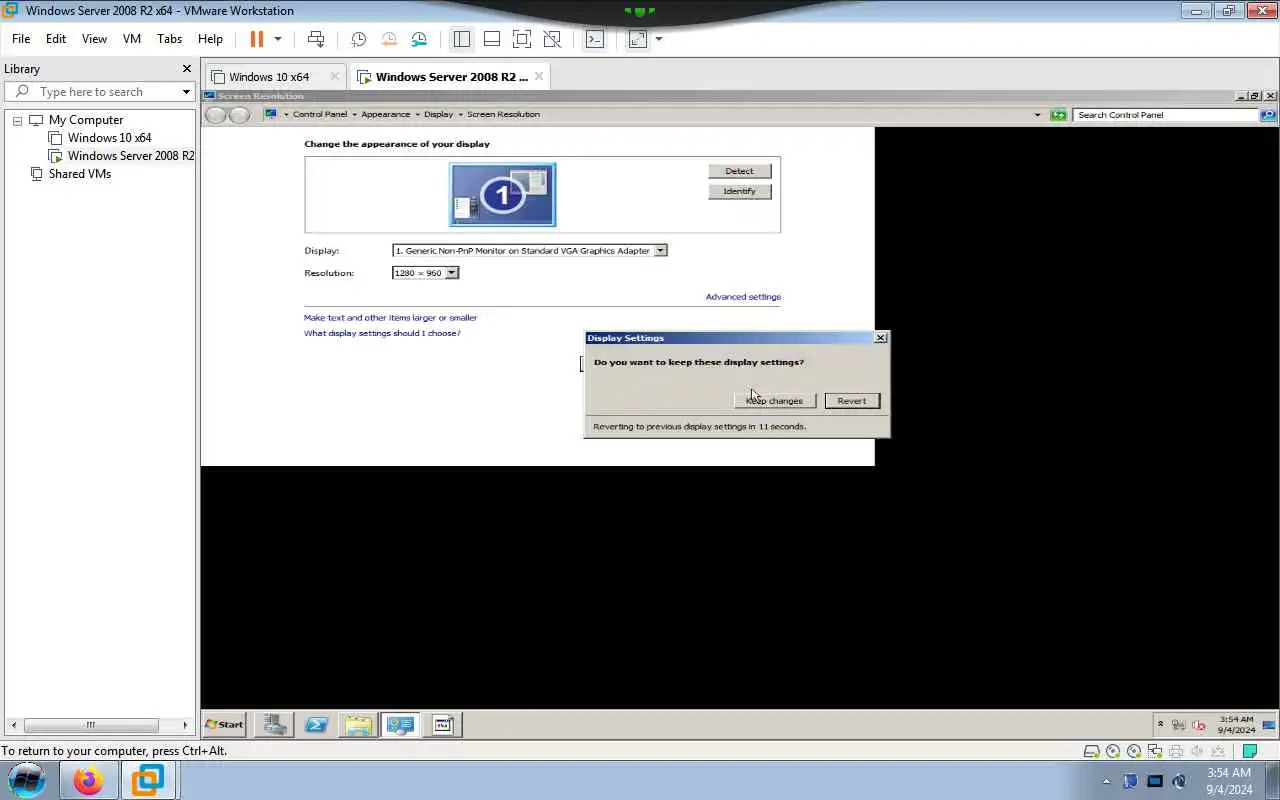
Task: Switch to Unity mode icon
Action: tap(552, 39)
